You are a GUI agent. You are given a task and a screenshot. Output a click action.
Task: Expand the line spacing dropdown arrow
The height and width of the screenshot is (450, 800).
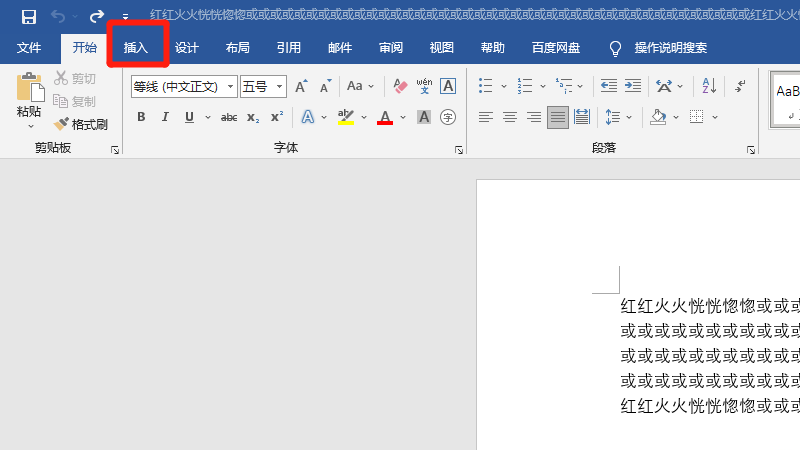pos(629,117)
